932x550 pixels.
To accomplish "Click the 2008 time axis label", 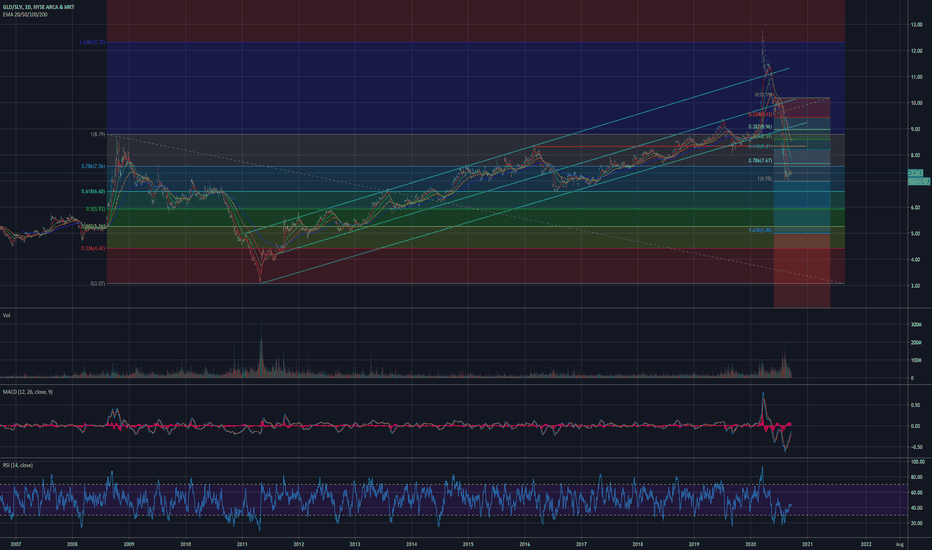I will point(73,544).
